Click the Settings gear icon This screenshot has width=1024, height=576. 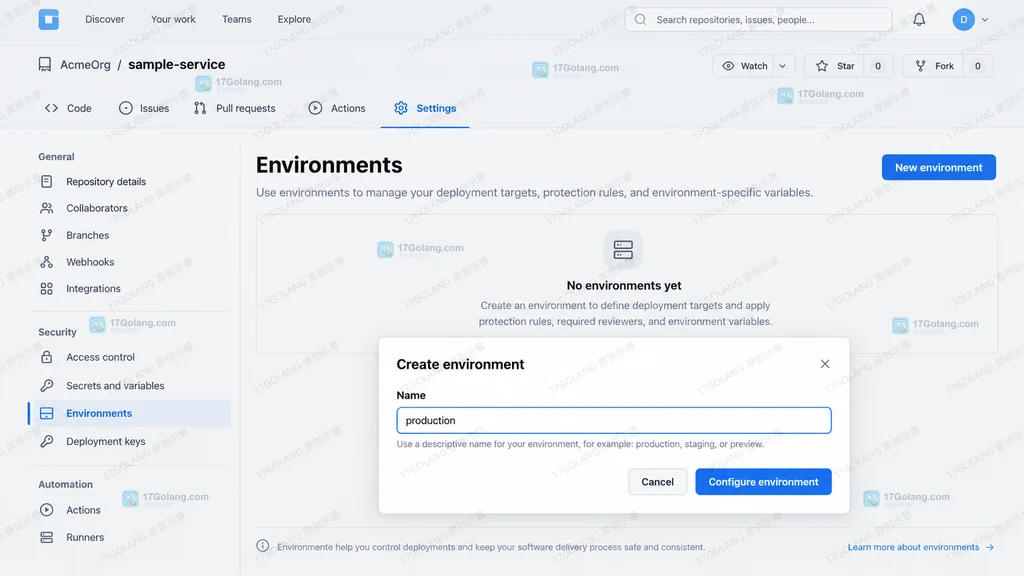point(401,108)
